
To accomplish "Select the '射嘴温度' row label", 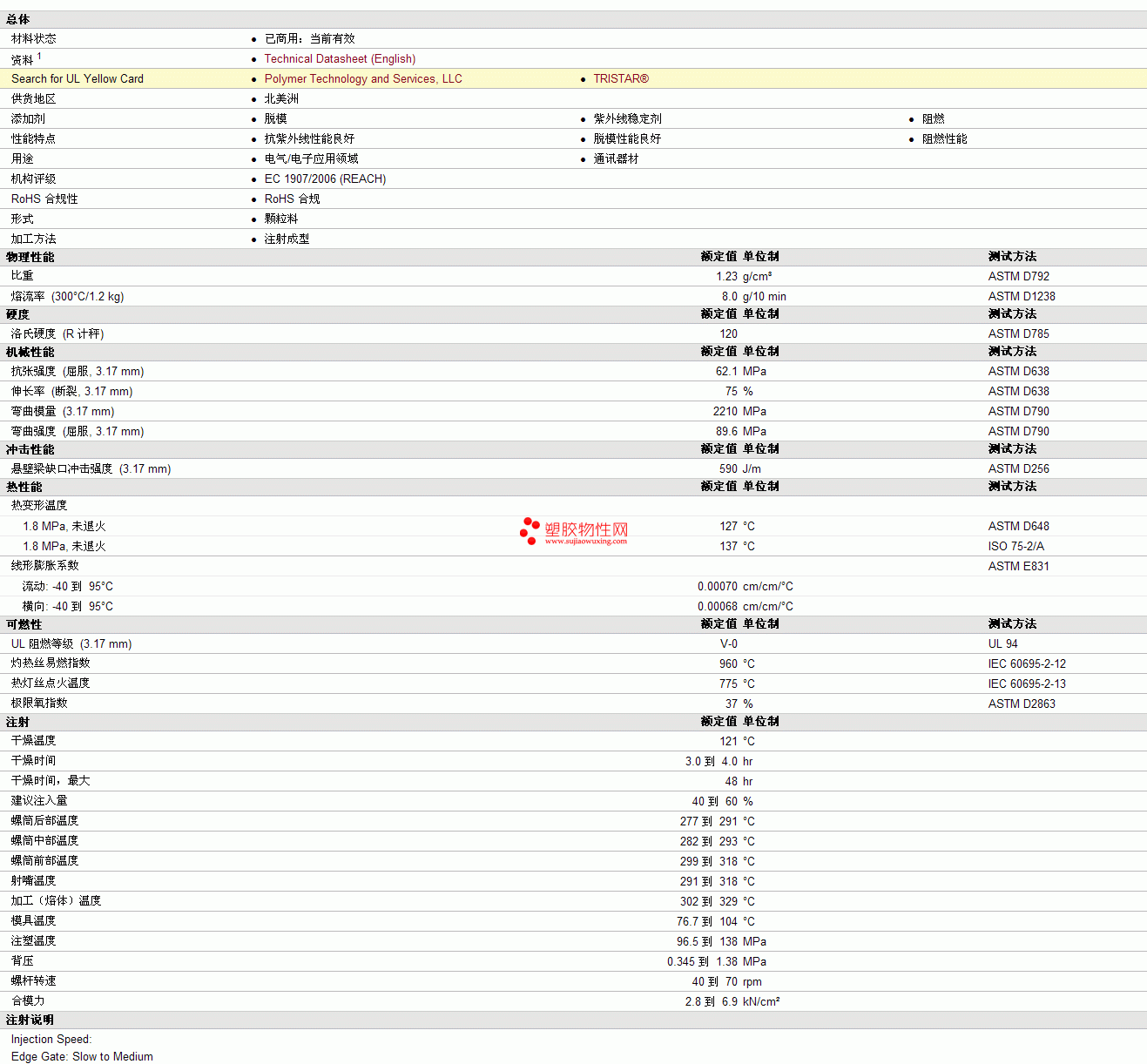I will click(x=33, y=880).
